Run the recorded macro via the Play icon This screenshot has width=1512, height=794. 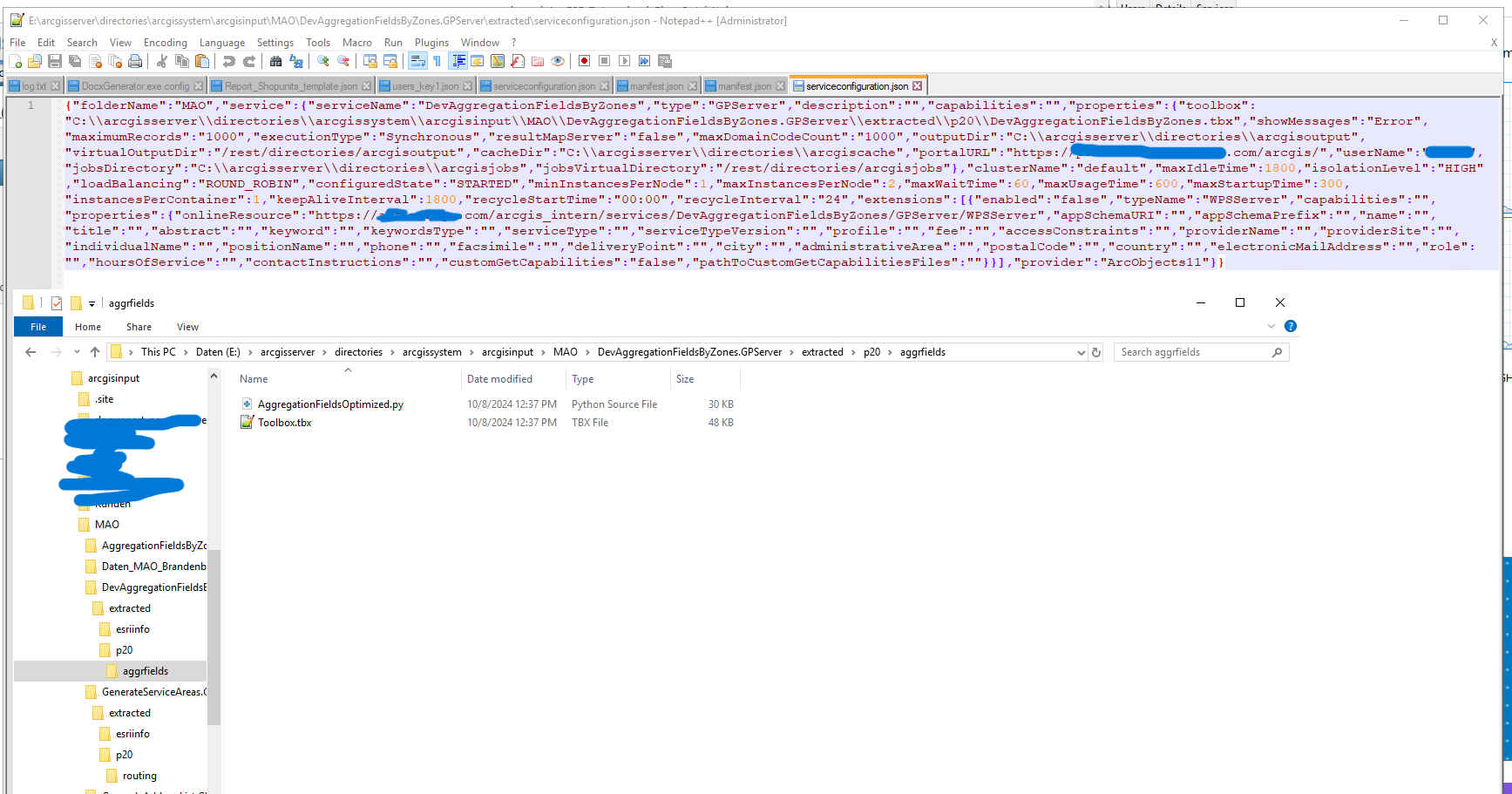pyautogui.click(x=625, y=61)
